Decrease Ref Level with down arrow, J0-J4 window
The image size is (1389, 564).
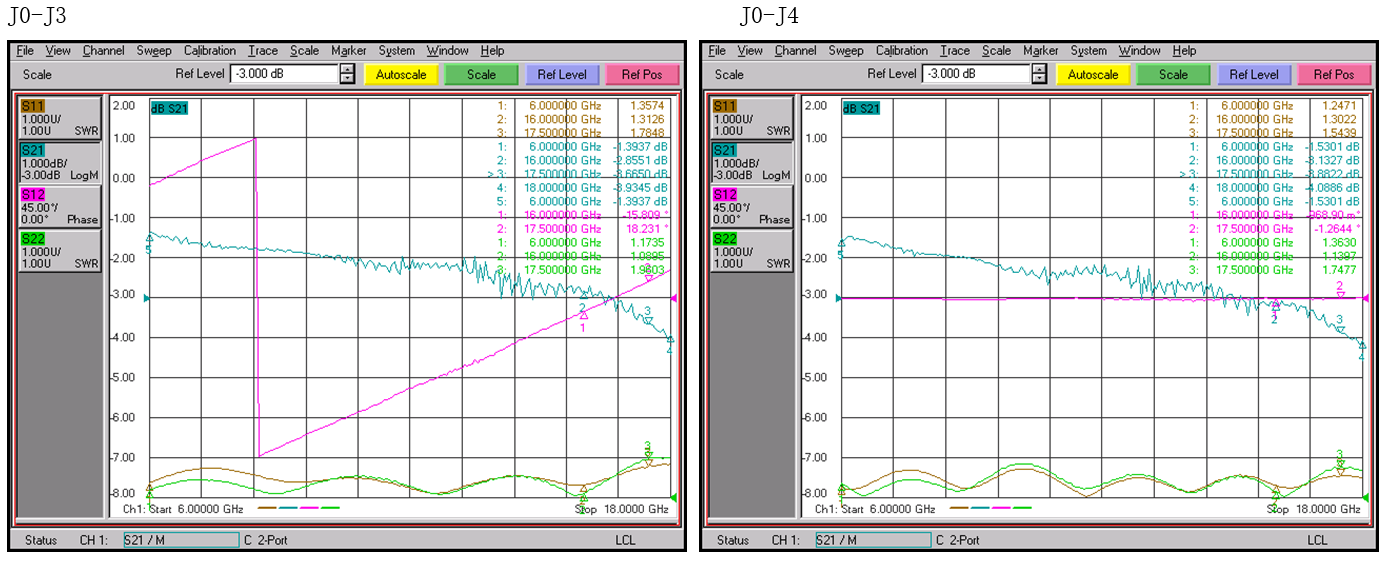click(x=1039, y=79)
